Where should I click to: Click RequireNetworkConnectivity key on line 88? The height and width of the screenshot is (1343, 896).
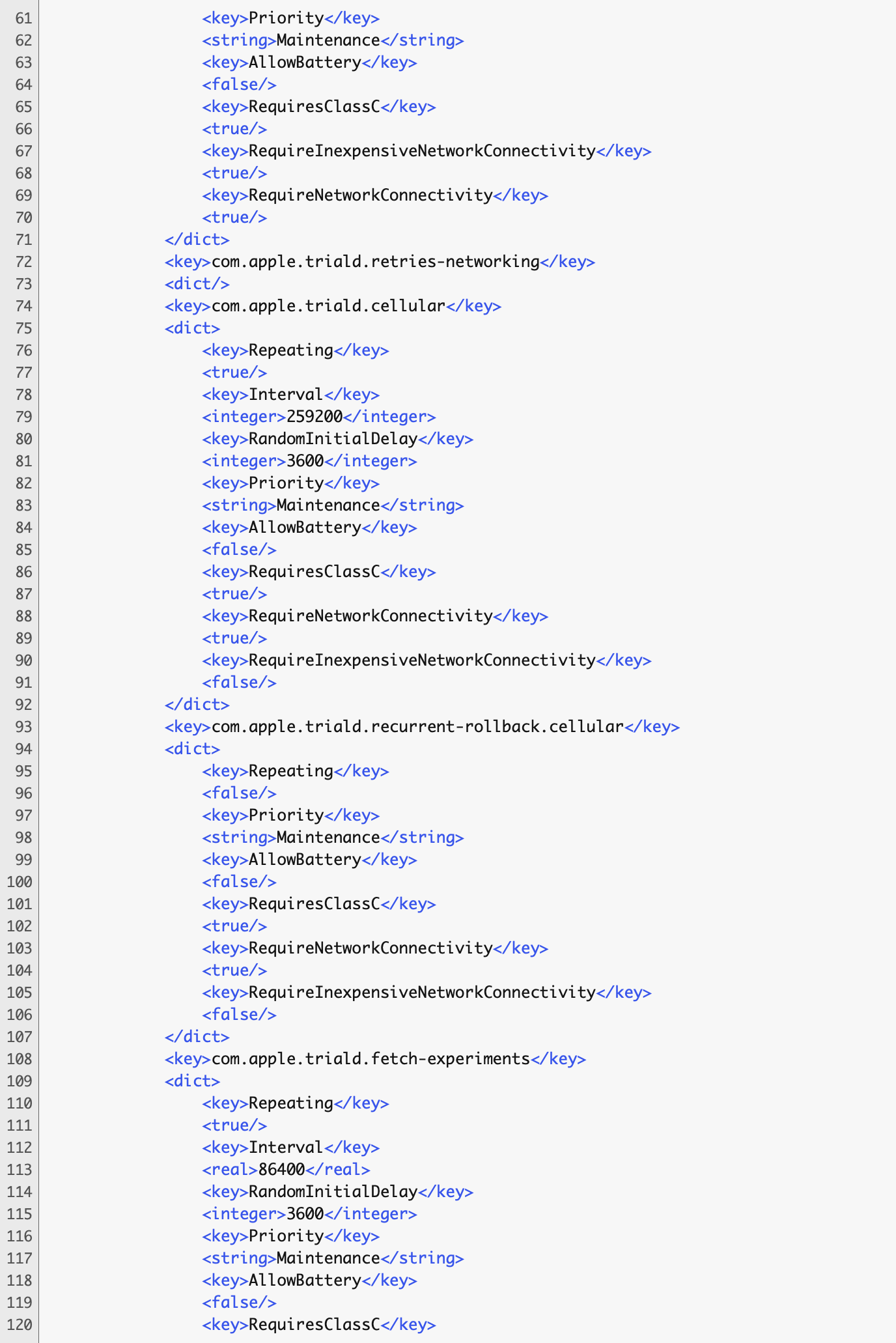coord(371,616)
